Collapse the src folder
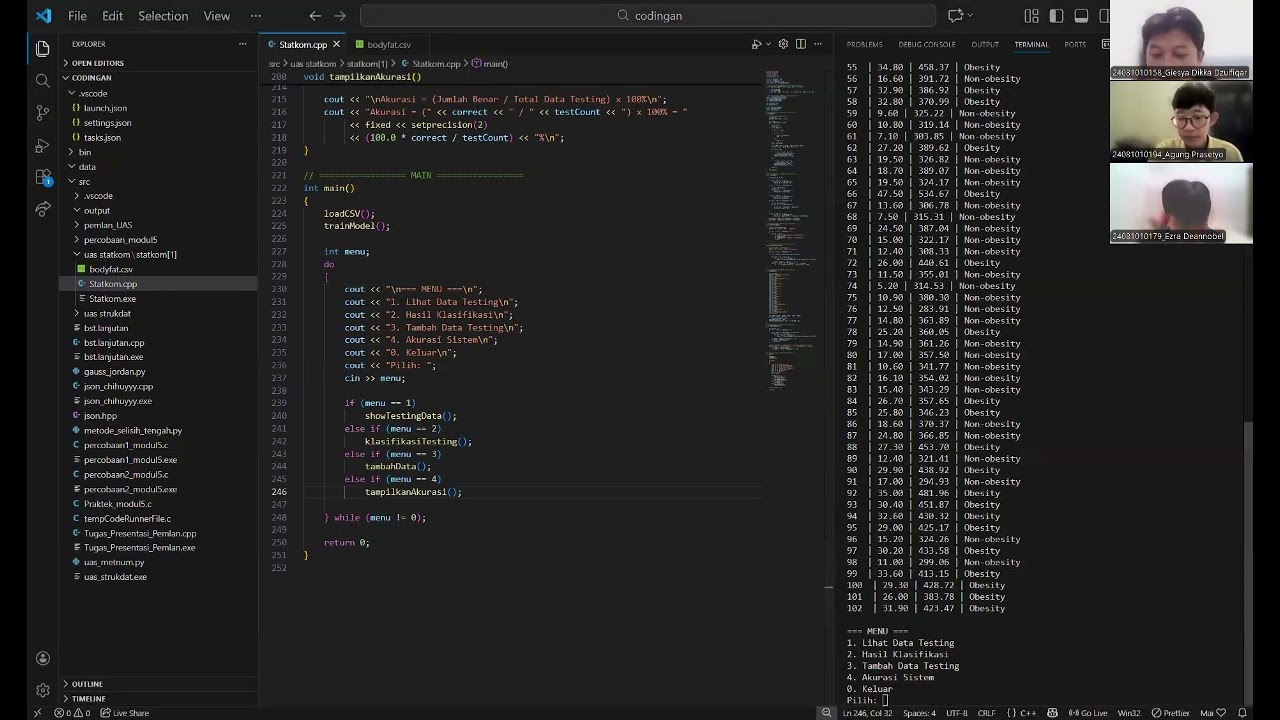This screenshot has width=1280, height=720. [84, 181]
